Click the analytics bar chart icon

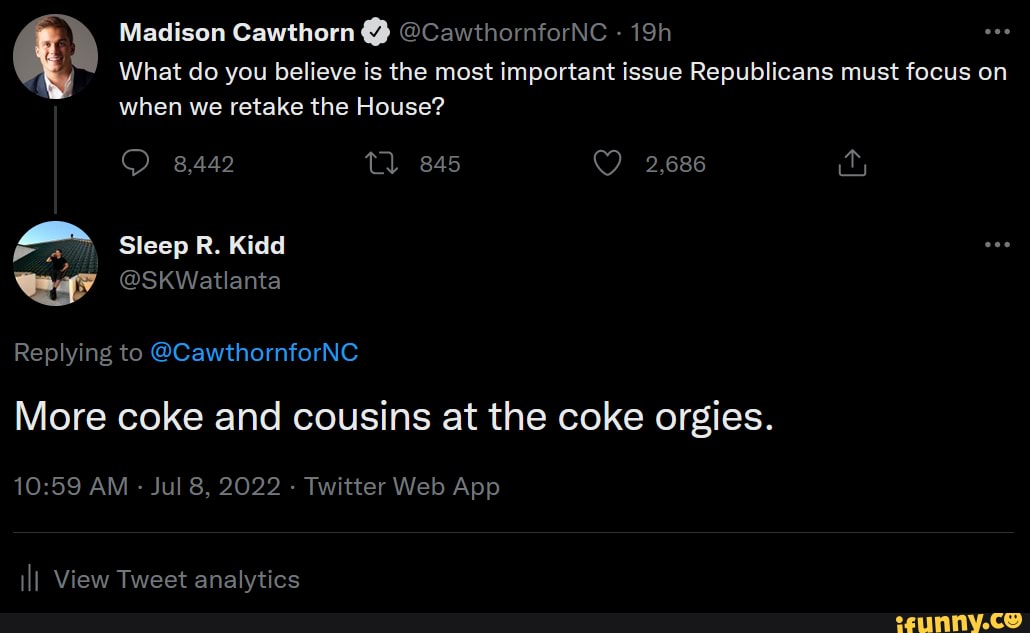[x=29, y=578]
